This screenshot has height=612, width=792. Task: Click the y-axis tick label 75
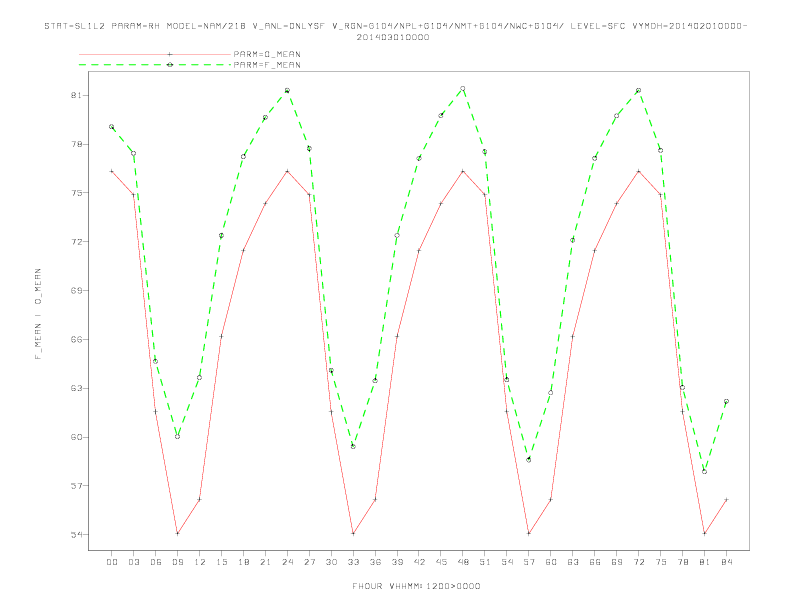click(77, 193)
